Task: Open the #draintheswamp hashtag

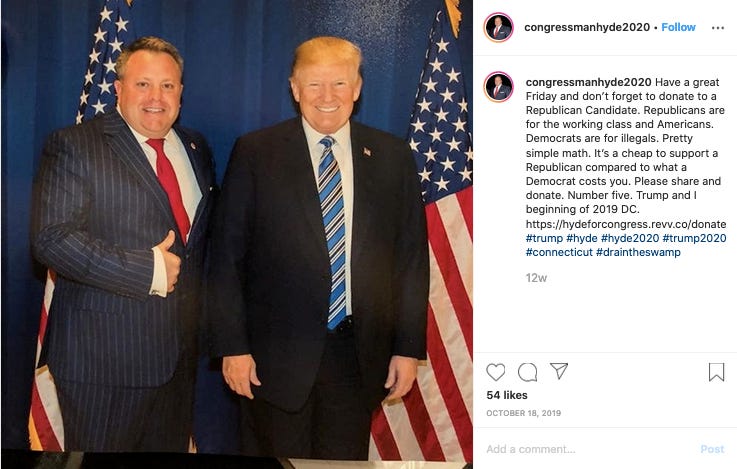Action: point(638,252)
